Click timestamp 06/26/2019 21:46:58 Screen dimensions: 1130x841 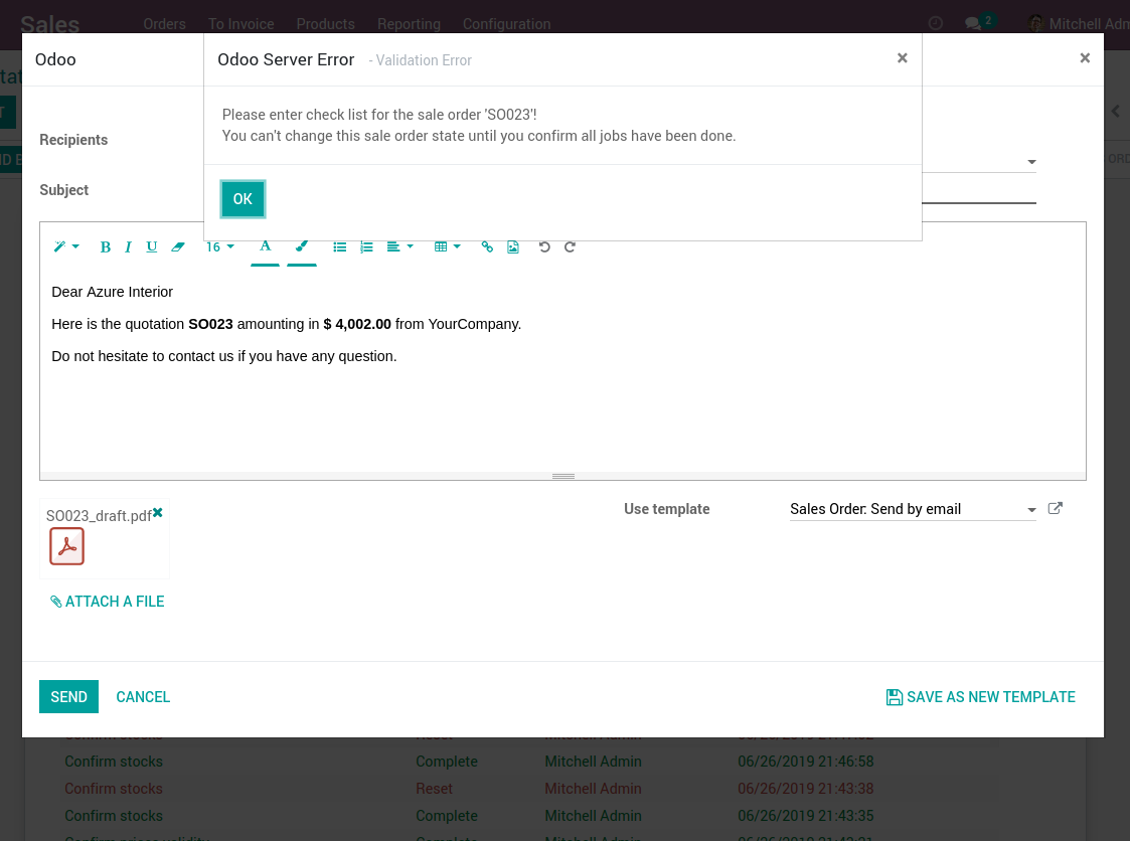(x=805, y=761)
